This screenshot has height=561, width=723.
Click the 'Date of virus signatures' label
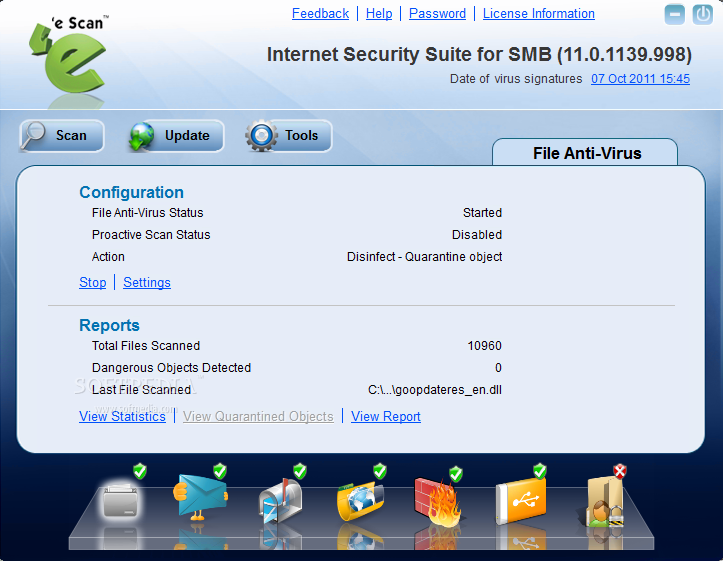pos(516,79)
